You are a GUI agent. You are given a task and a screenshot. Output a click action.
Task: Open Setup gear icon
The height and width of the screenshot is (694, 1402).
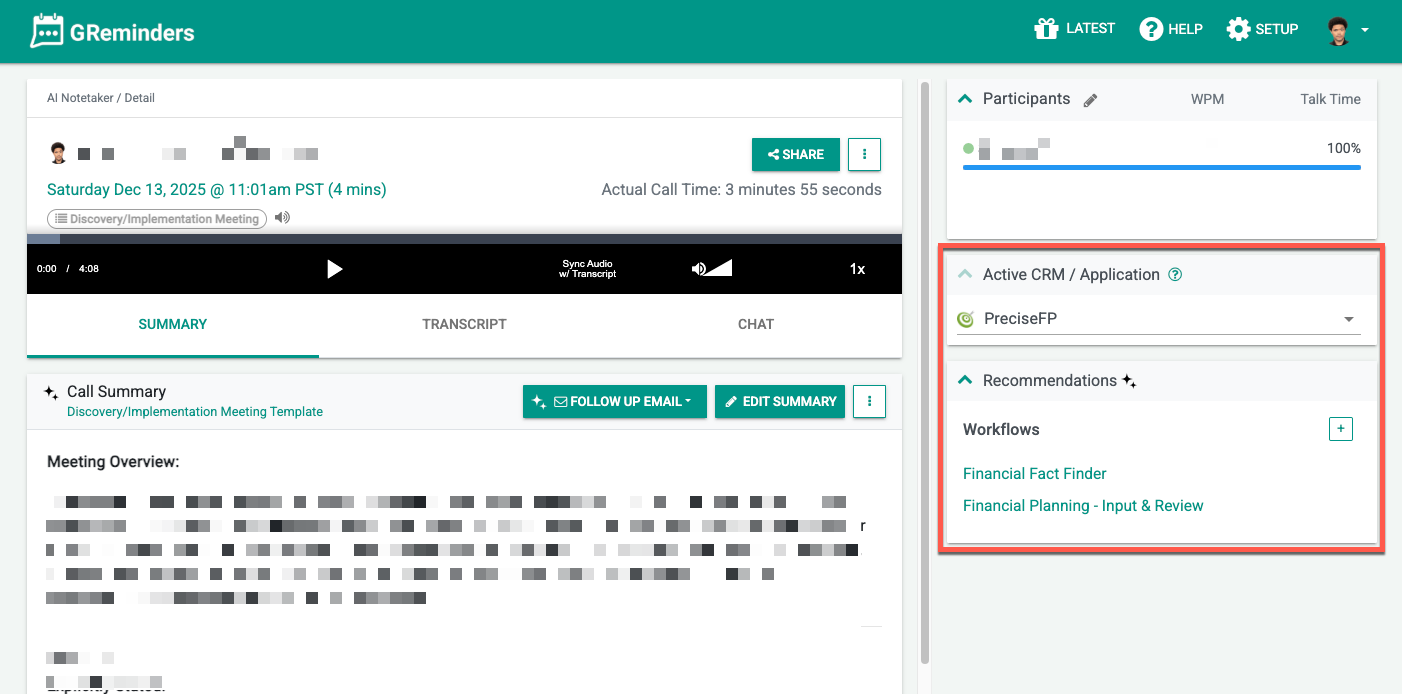(1238, 29)
